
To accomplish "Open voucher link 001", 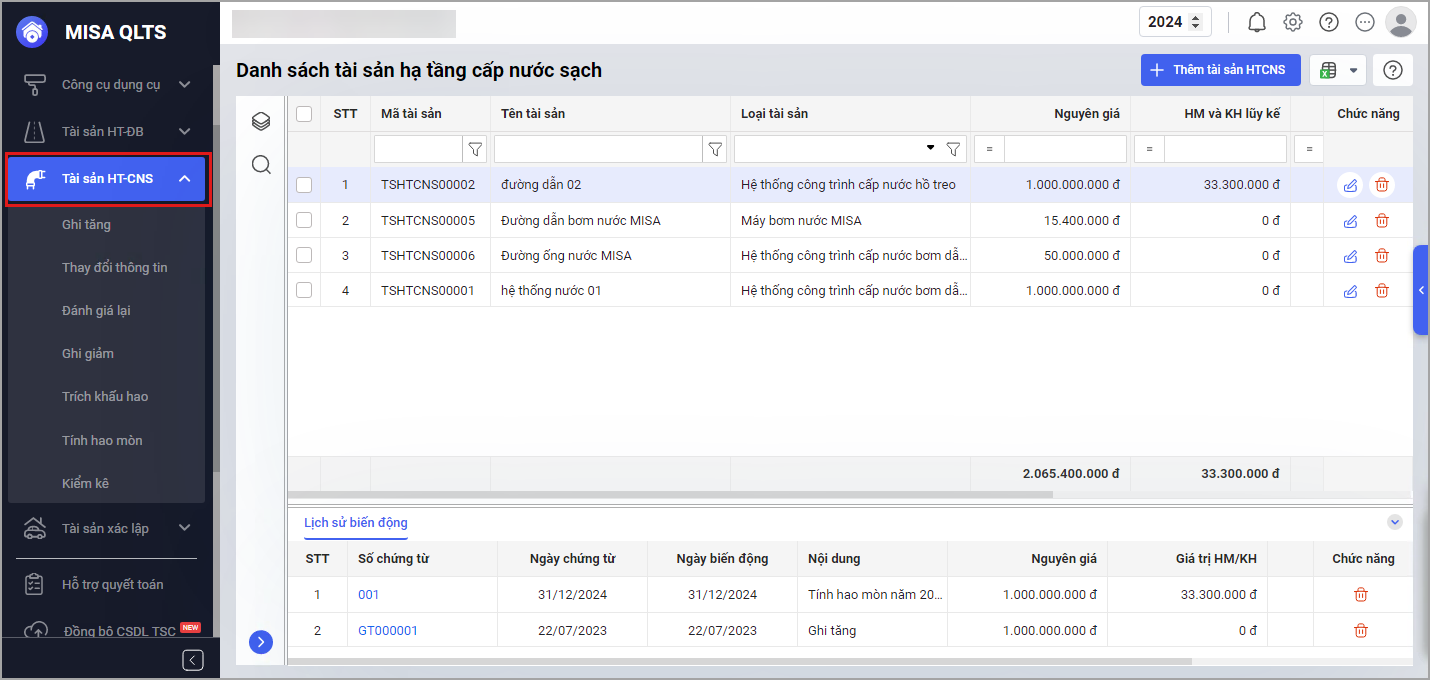I will (368, 595).
